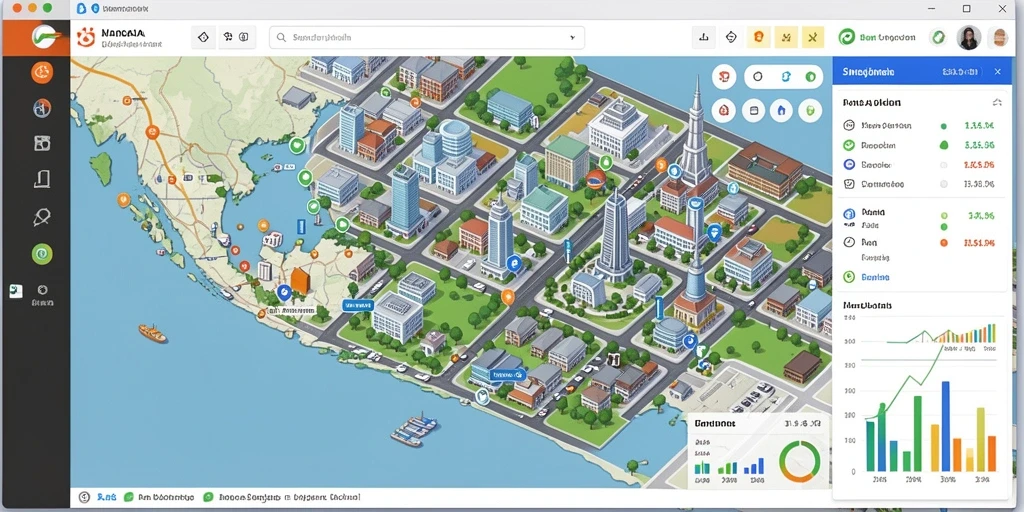Viewport: 1024px width, 512px height.
Task: Toggle the large green dot in the second panel row
Action: [x=943, y=145]
